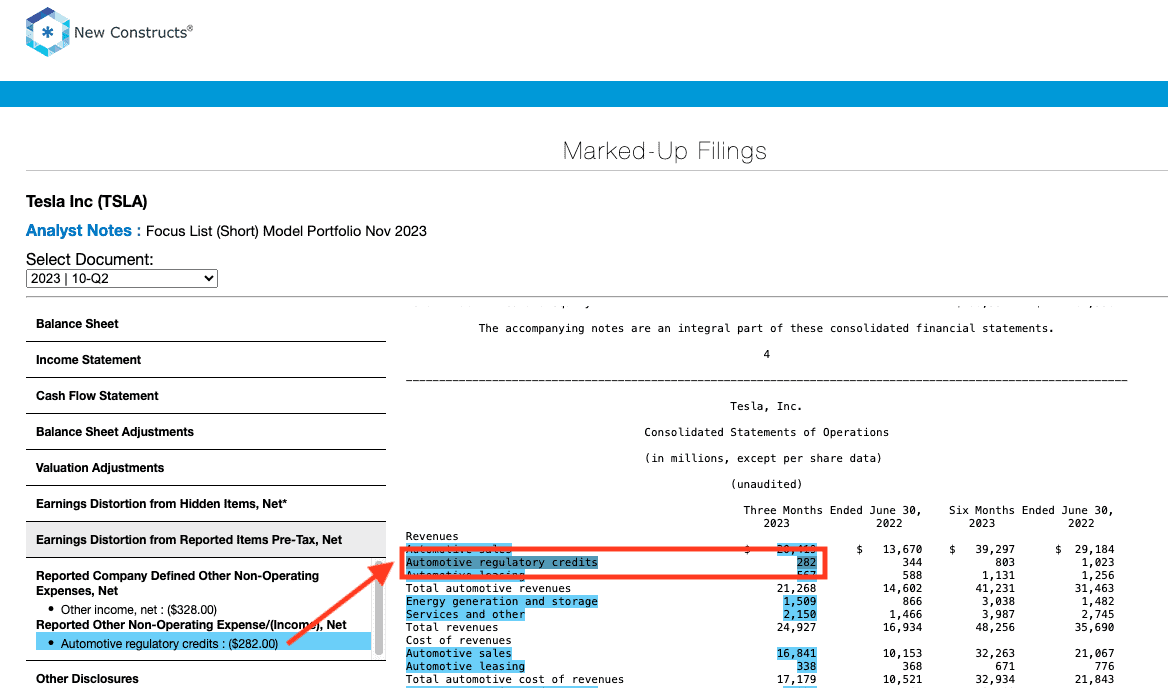The image size is (1168, 688).
Task: Click highlighted Automotive sales cost line
Action: [x=458, y=653]
